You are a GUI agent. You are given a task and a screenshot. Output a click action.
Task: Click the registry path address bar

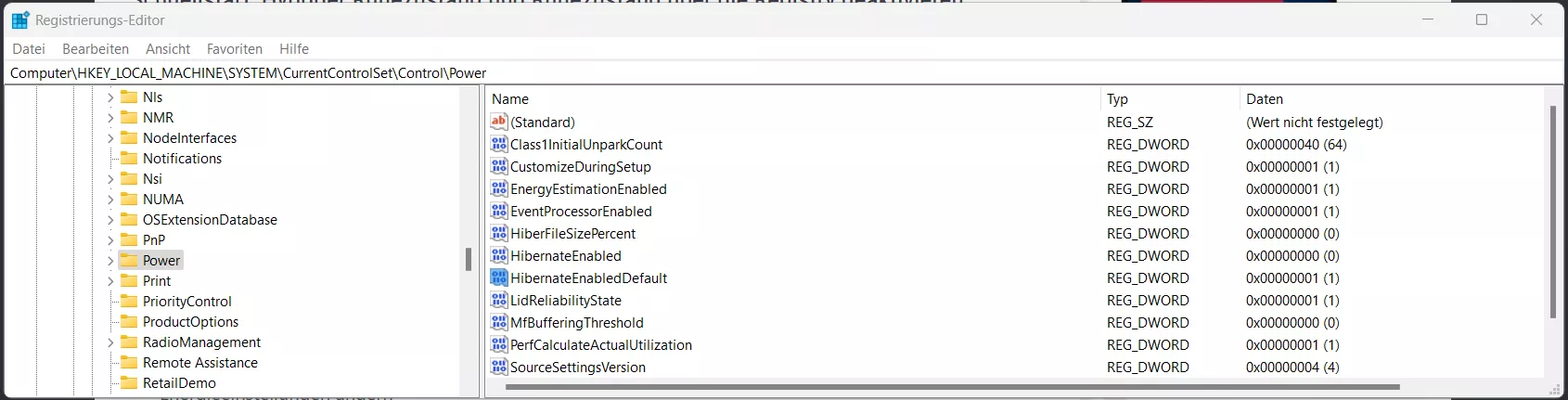[784, 72]
